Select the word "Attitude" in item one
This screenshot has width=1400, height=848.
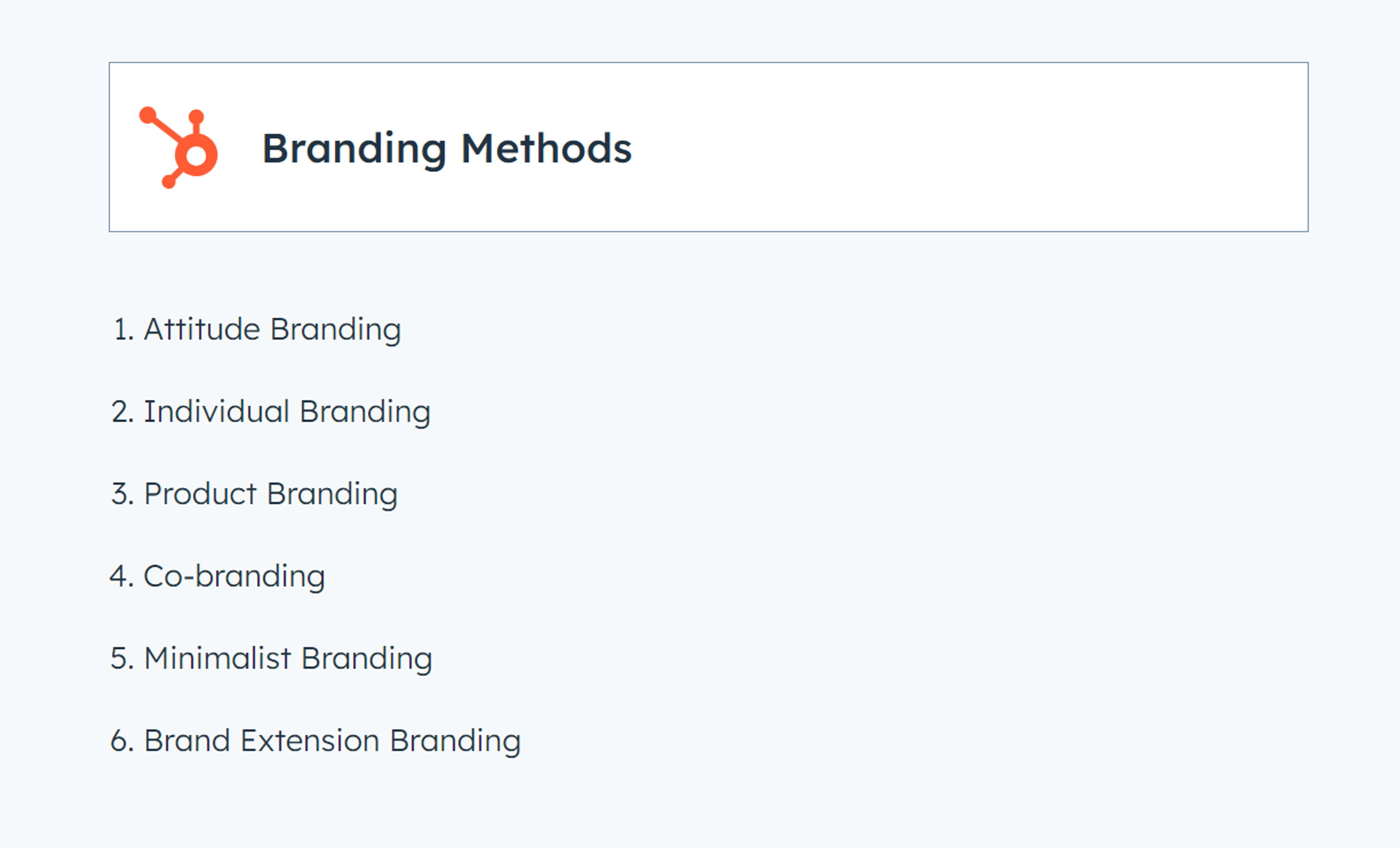(x=202, y=330)
